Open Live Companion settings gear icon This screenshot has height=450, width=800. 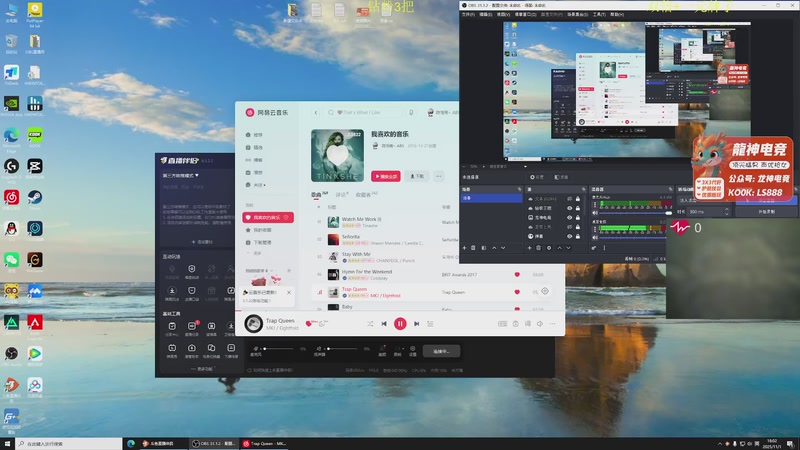click(413, 349)
